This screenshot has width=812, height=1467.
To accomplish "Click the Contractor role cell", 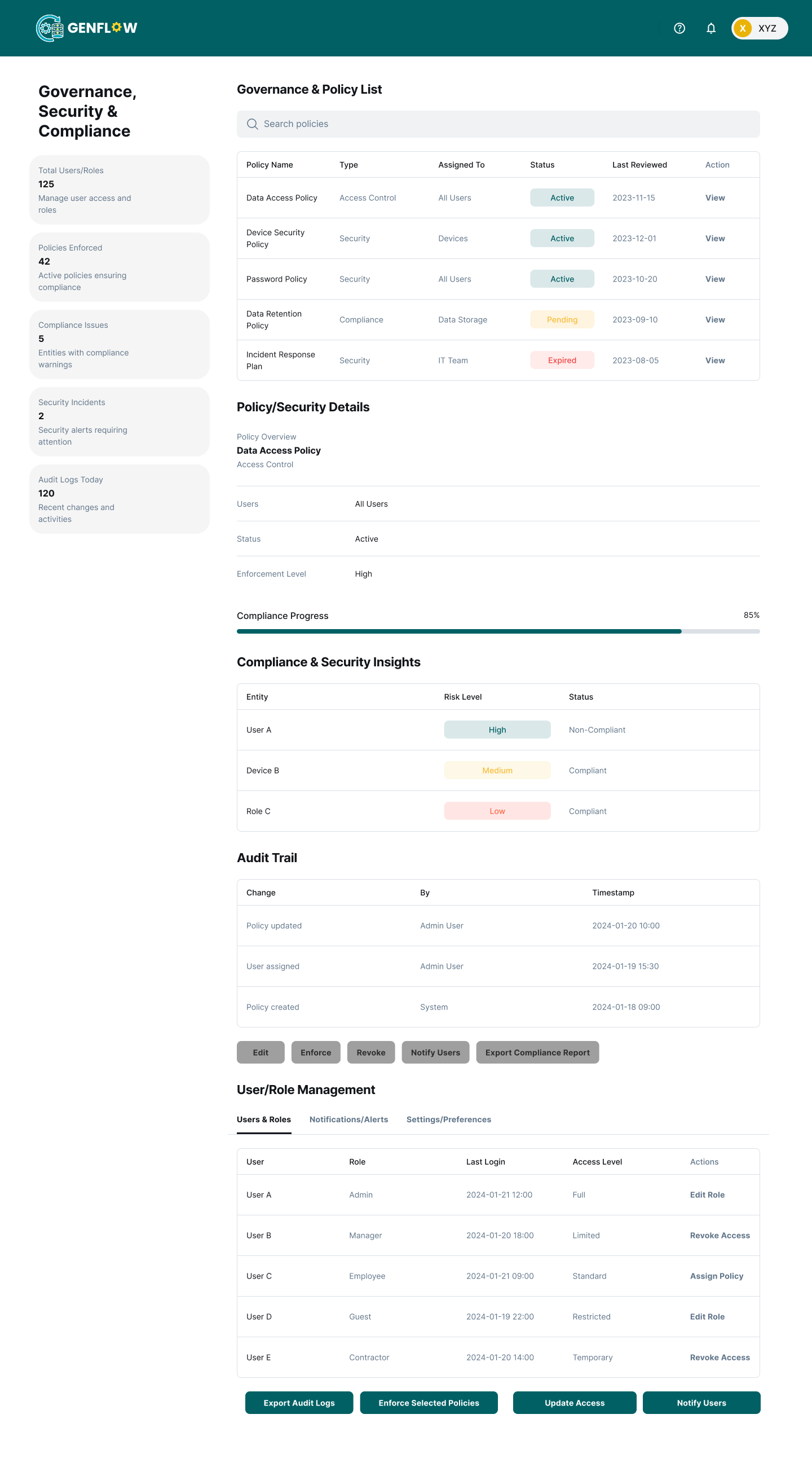I will (369, 1358).
